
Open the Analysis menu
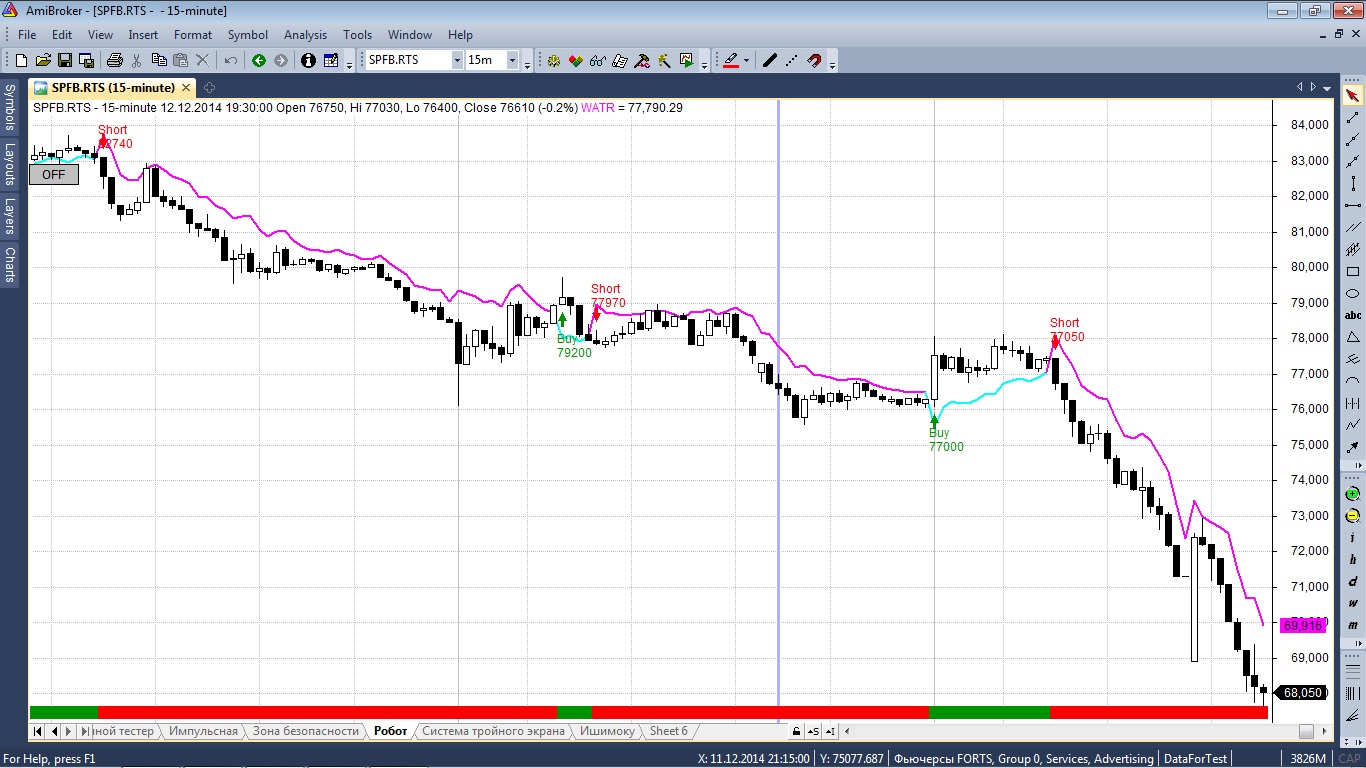point(305,35)
